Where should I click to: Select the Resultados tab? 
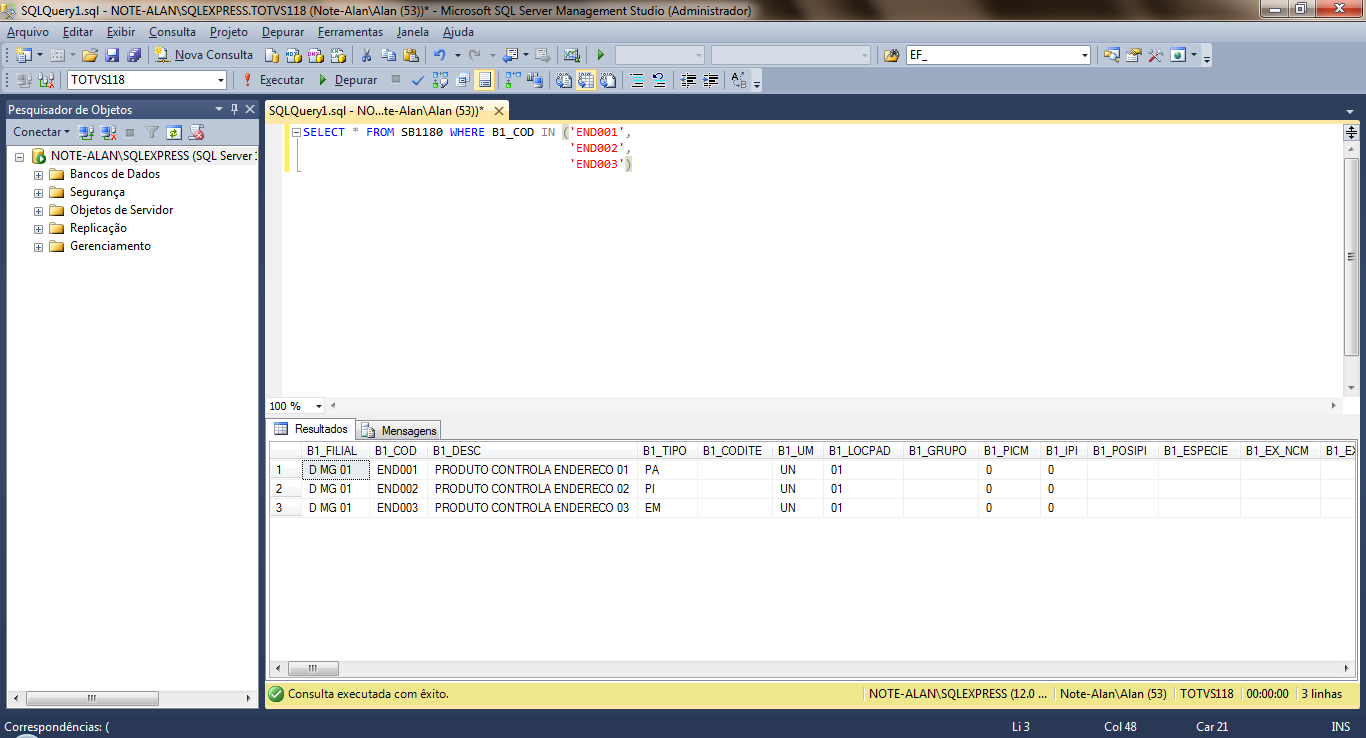(311, 429)
